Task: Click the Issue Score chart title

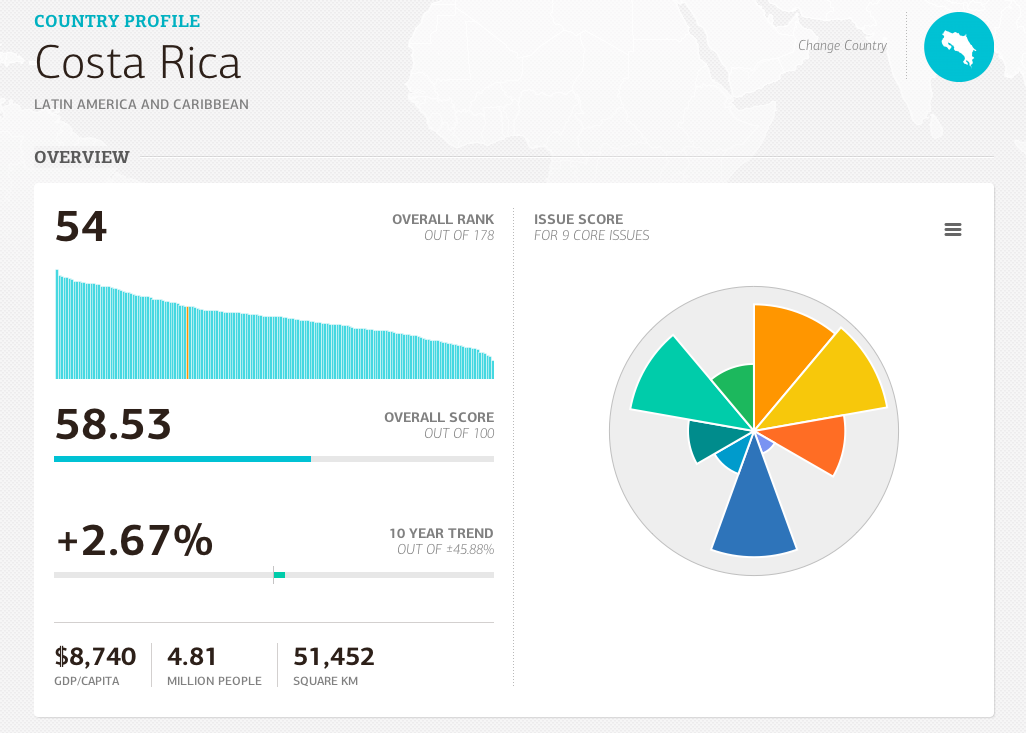Action: tap(578, 219)
